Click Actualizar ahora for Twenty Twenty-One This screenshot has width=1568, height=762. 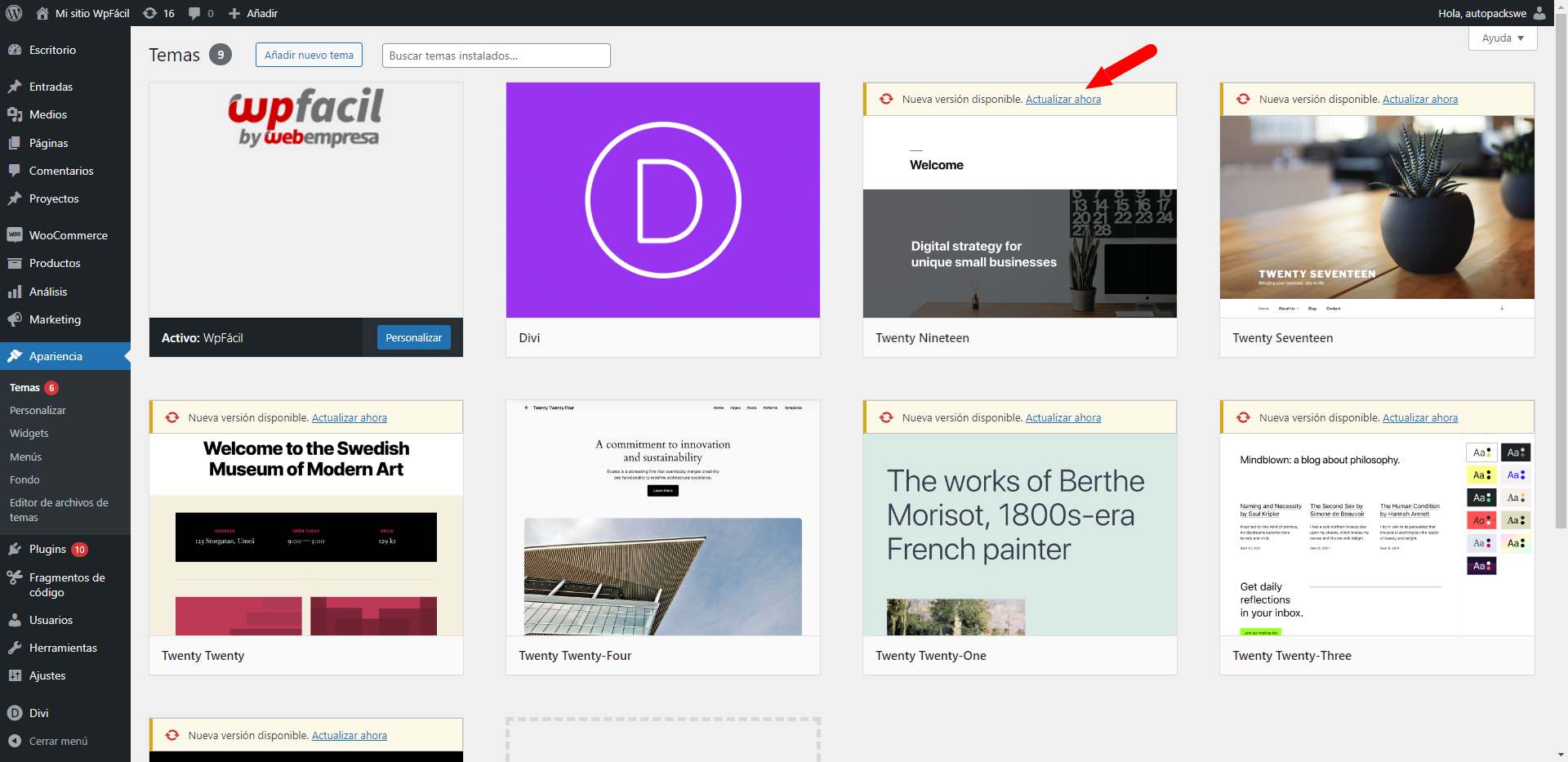(1063, 418)
